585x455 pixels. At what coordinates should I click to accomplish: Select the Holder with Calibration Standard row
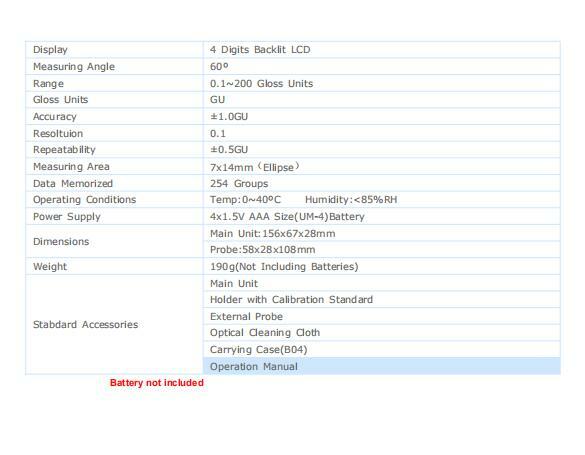(382, 299)
